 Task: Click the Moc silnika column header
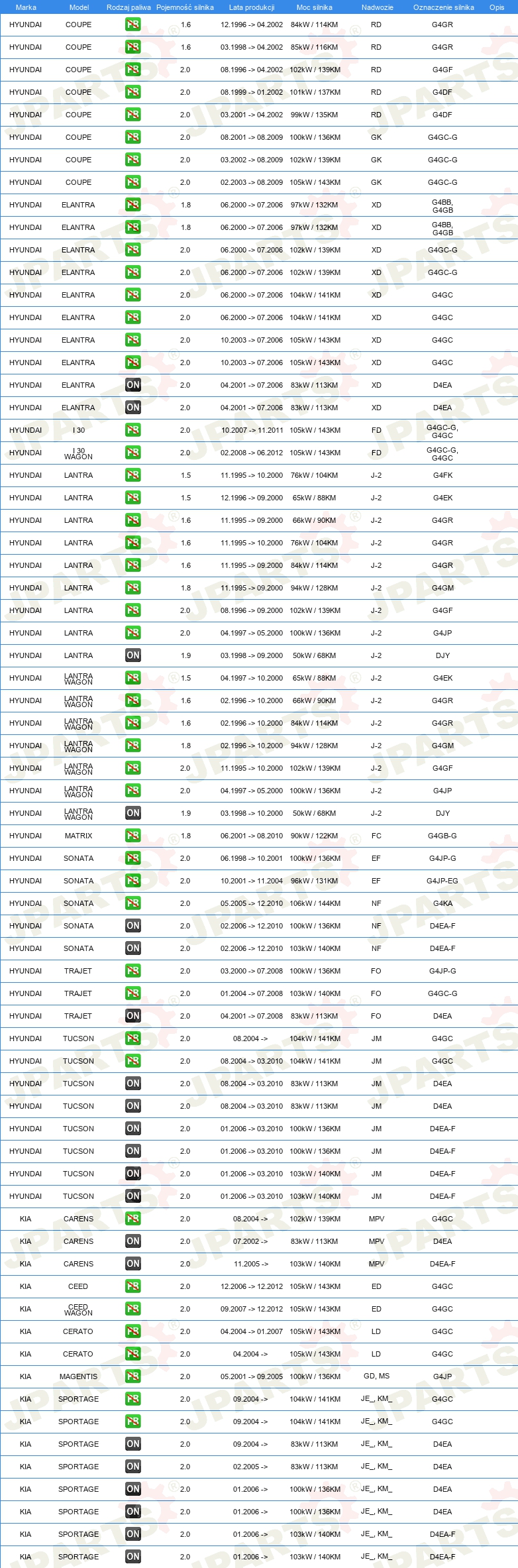[x=315, y=7]
